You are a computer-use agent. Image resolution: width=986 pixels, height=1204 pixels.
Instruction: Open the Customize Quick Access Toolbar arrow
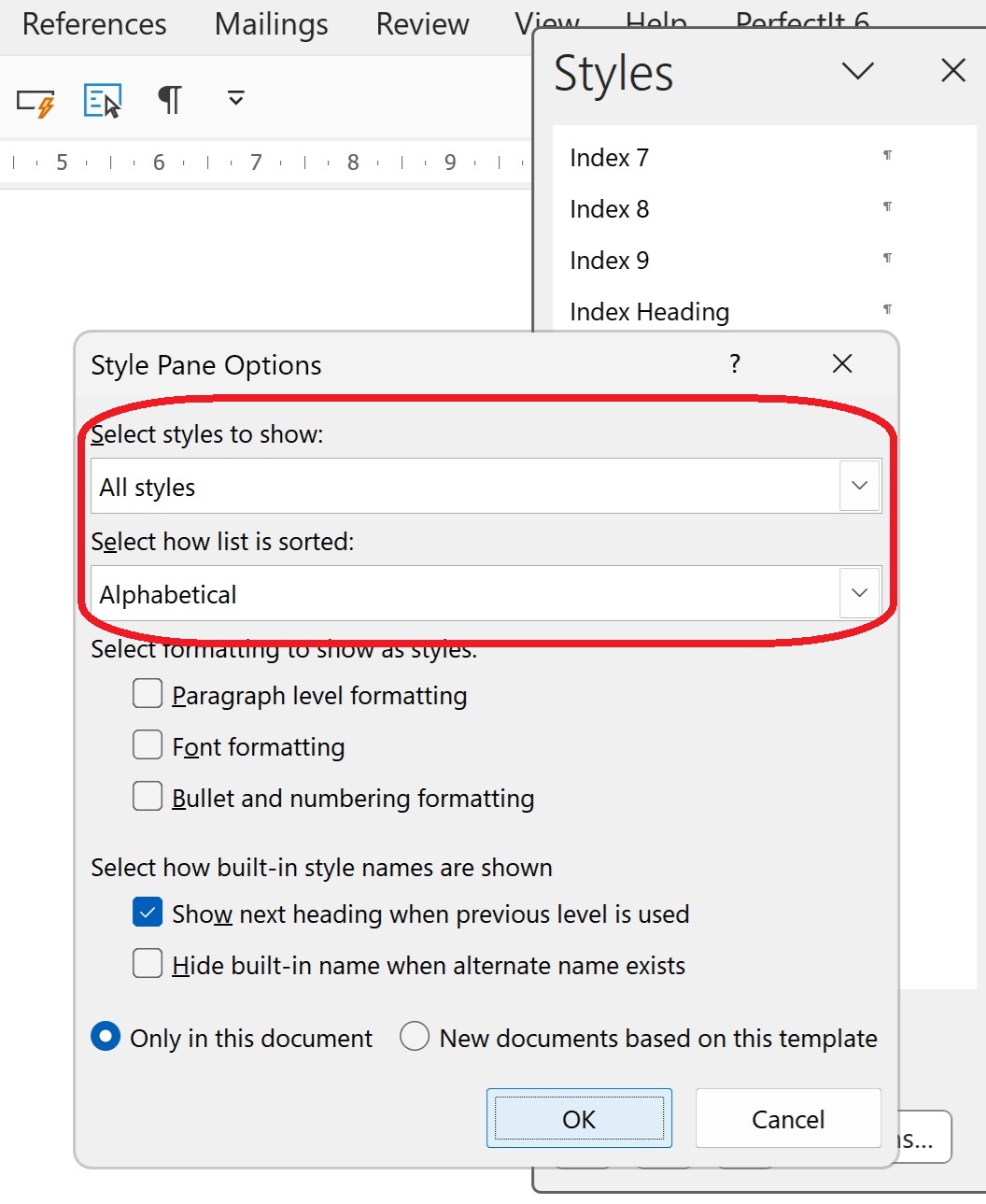pos(236,98)
